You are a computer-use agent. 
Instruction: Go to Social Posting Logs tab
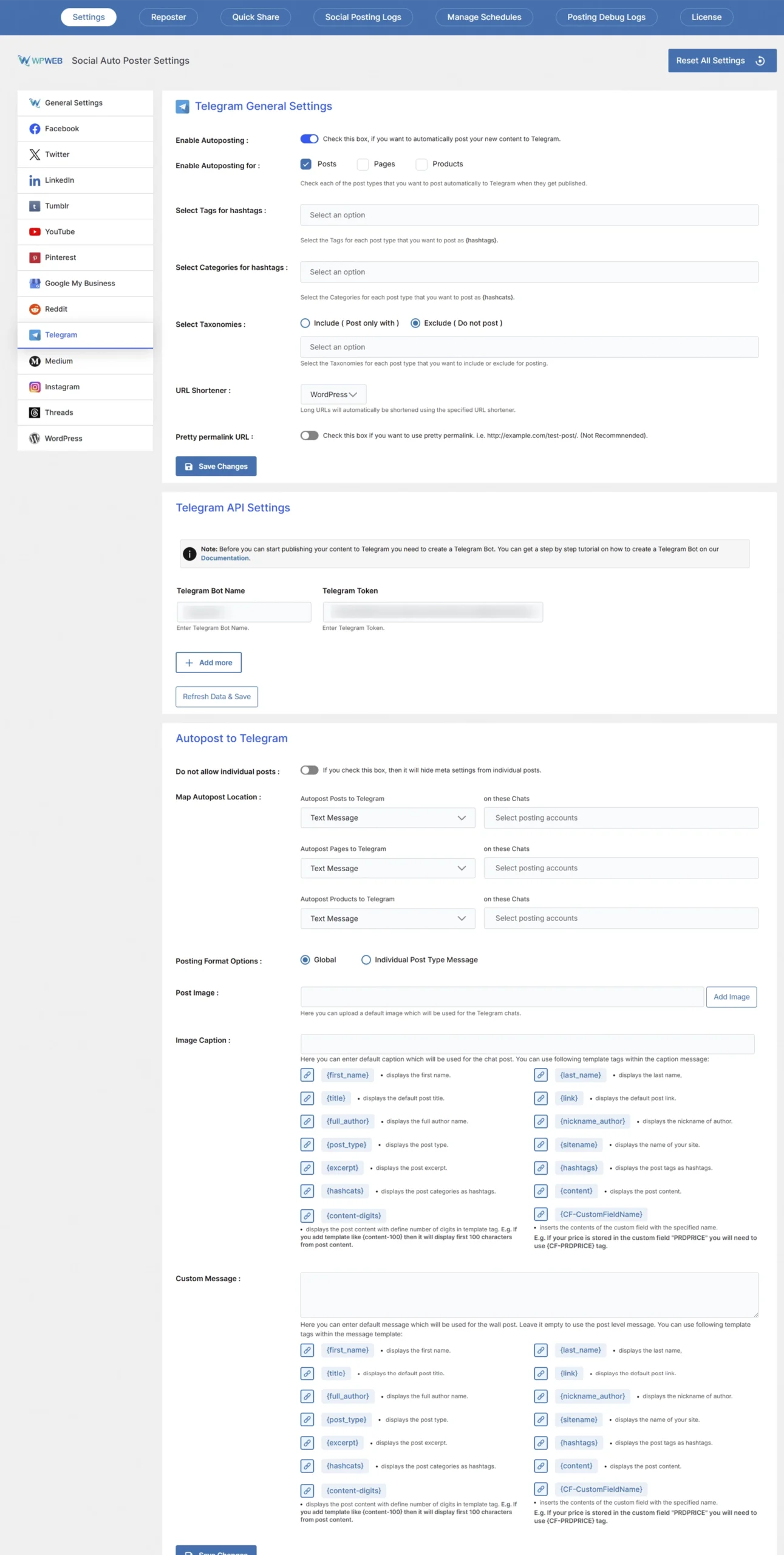tap(363, 17)
